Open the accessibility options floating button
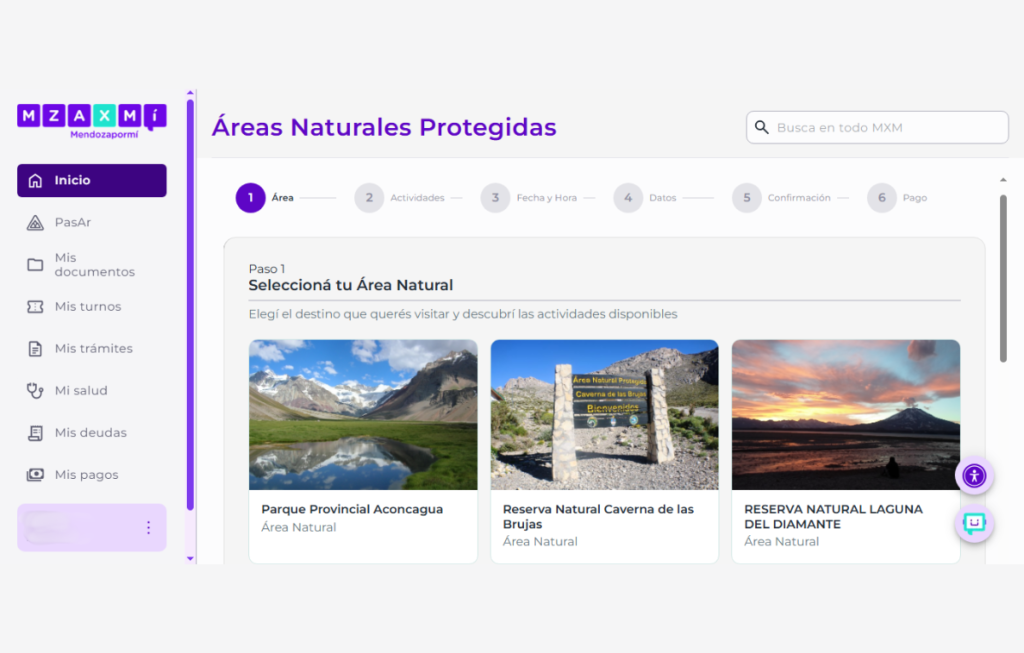The height and width of the screenshot is (653, 1024). [x=974, y=476]
